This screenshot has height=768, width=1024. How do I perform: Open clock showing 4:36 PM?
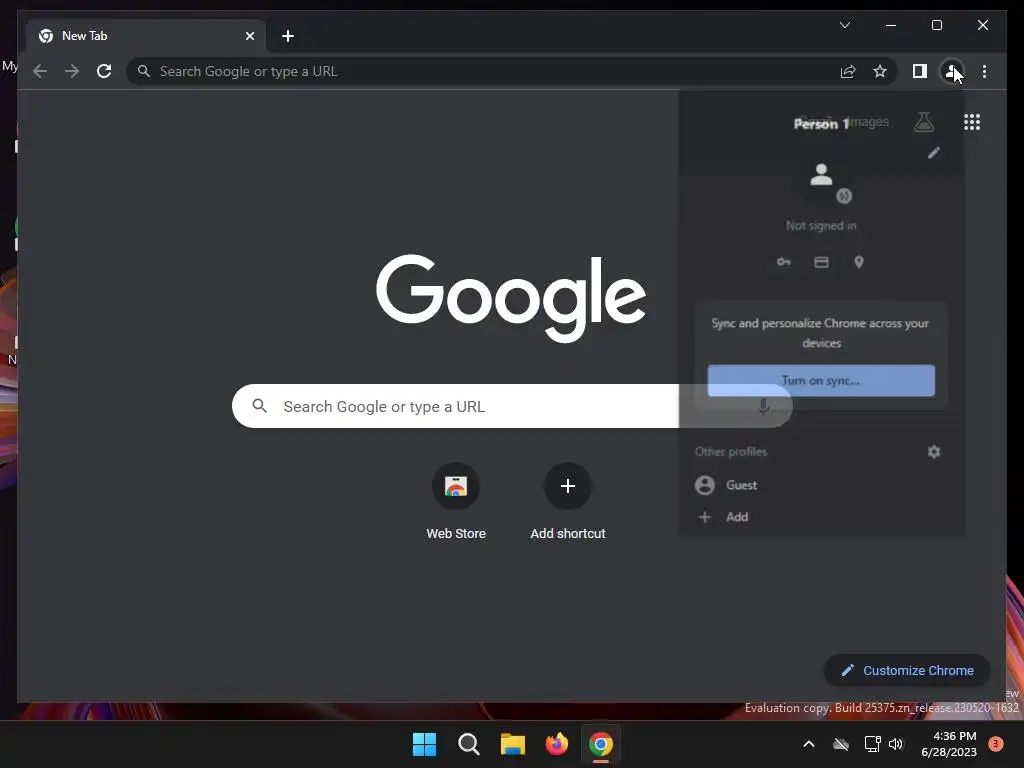[949, 744]
